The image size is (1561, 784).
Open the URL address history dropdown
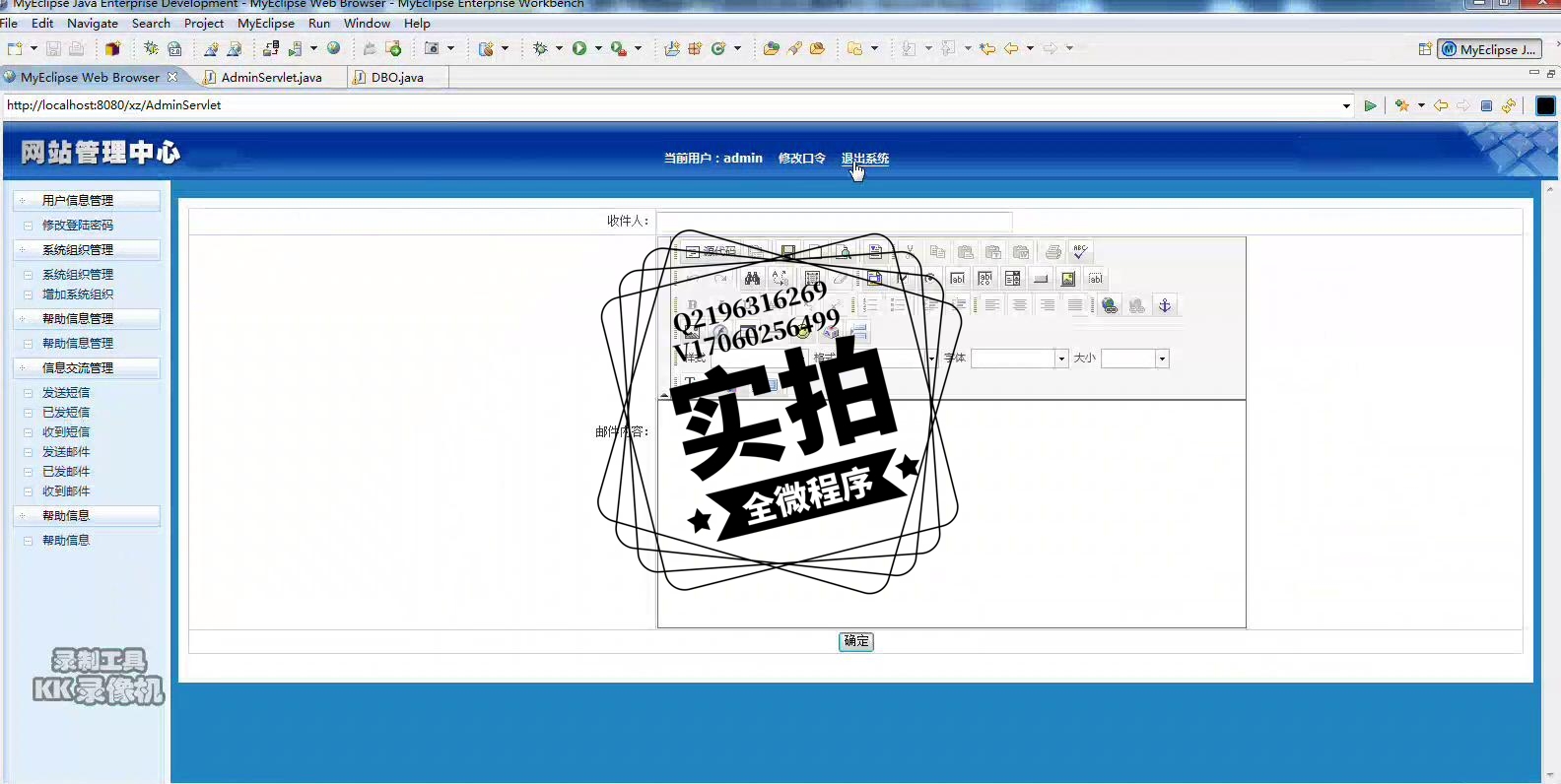point(1346,105)
